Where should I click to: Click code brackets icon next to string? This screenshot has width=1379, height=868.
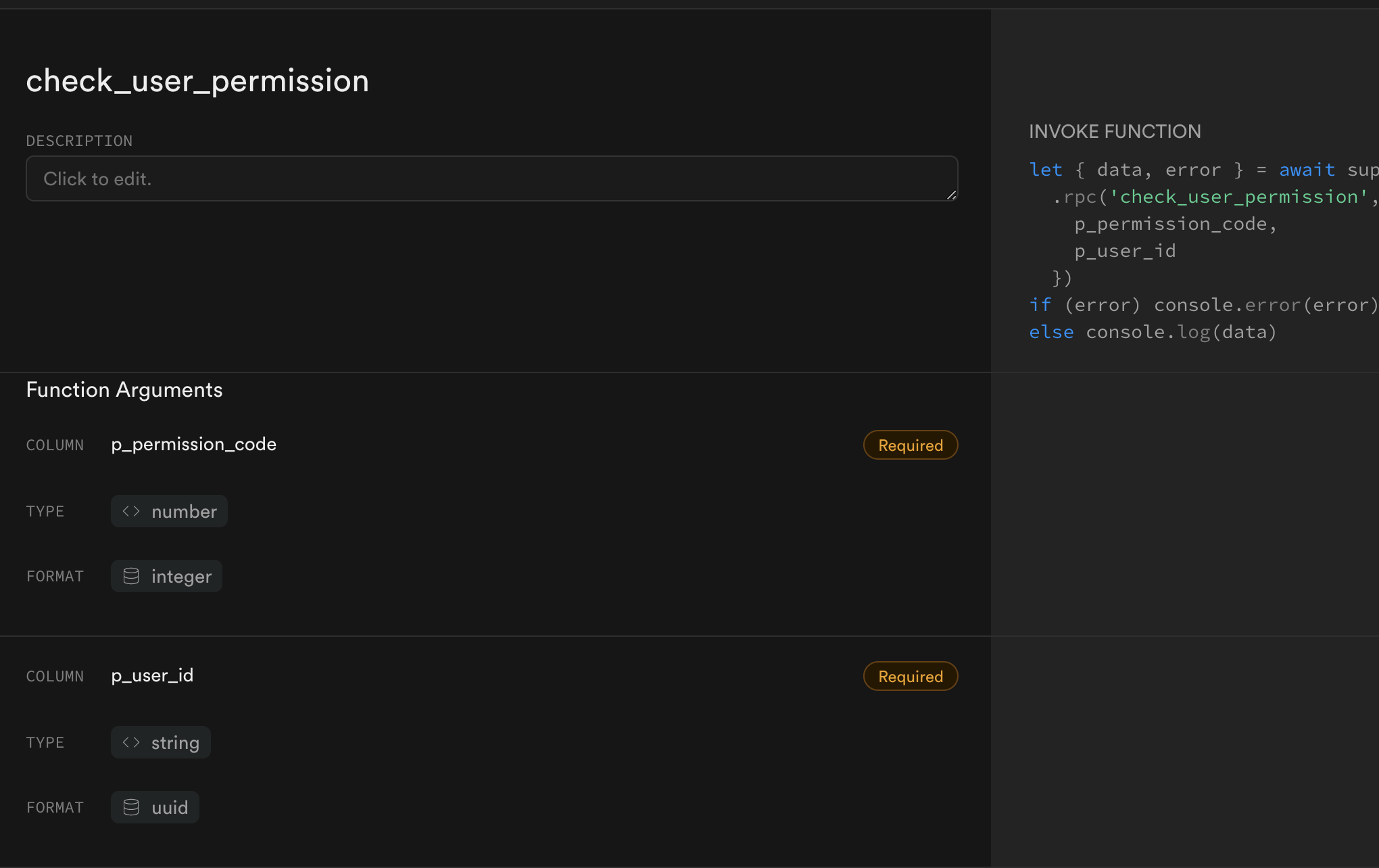point(131,742)
